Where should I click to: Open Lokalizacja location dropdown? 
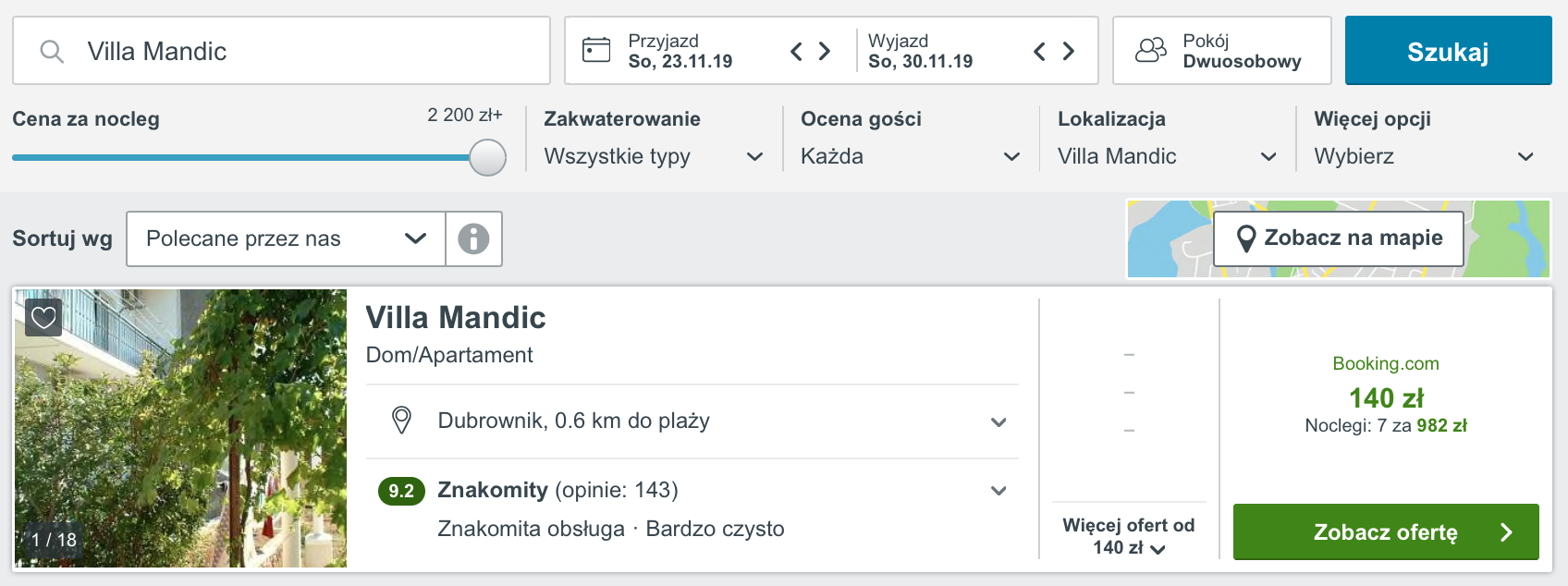point(1167,156)
